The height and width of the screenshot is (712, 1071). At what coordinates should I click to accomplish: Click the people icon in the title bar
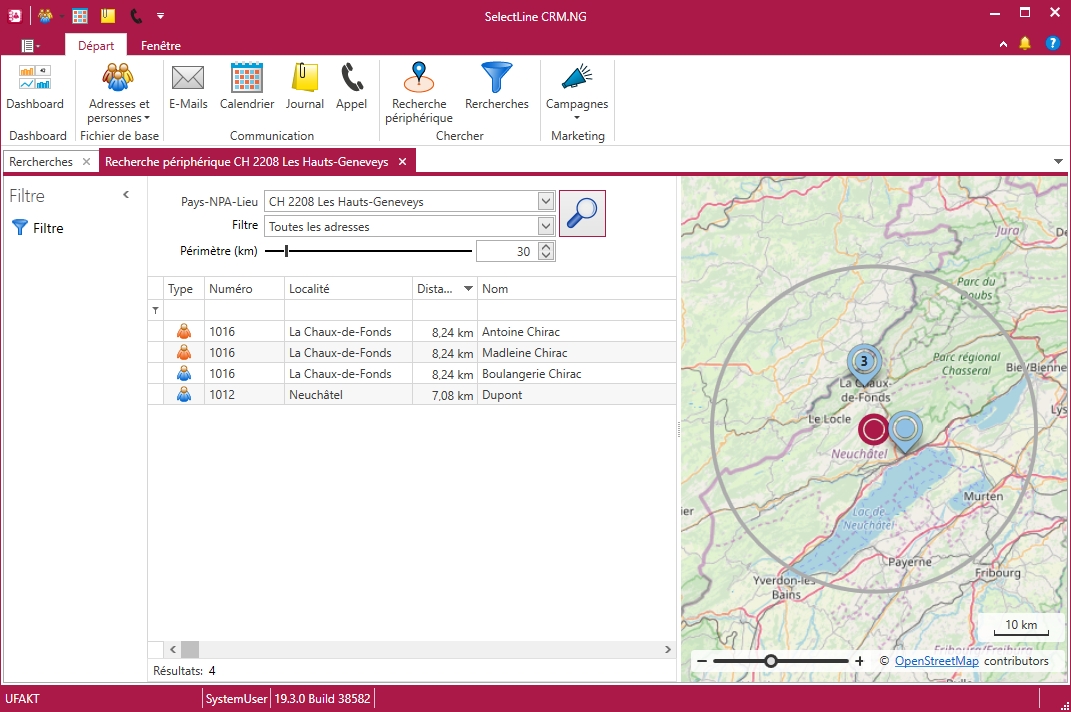(x=45, y=15)
